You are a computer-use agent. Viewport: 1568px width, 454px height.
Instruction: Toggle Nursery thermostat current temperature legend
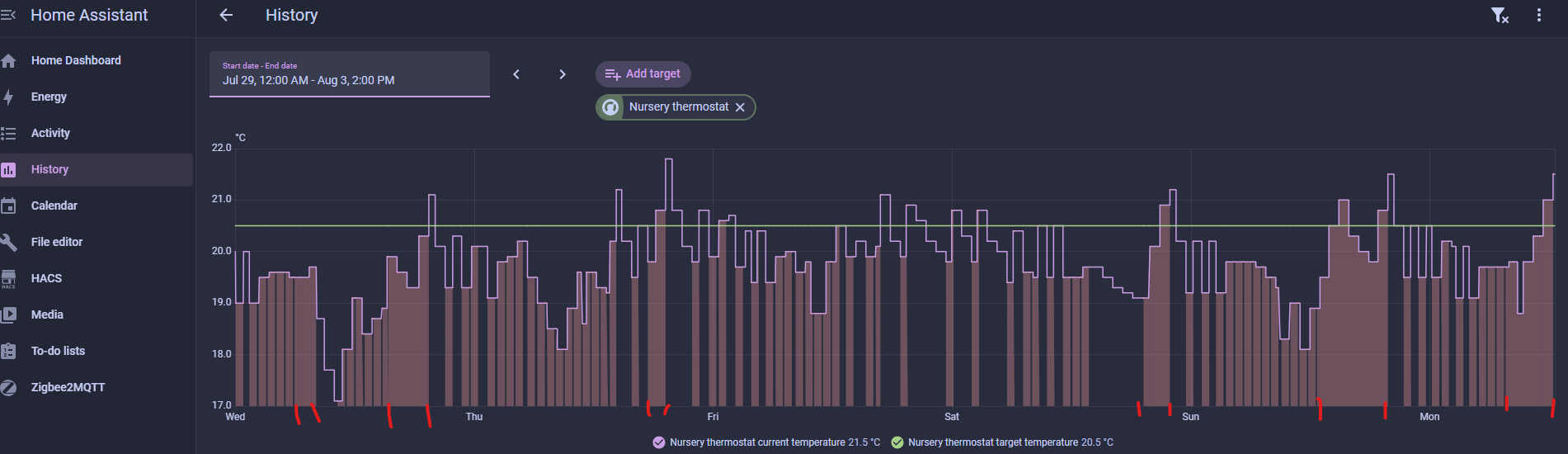(x=766, y=442)
